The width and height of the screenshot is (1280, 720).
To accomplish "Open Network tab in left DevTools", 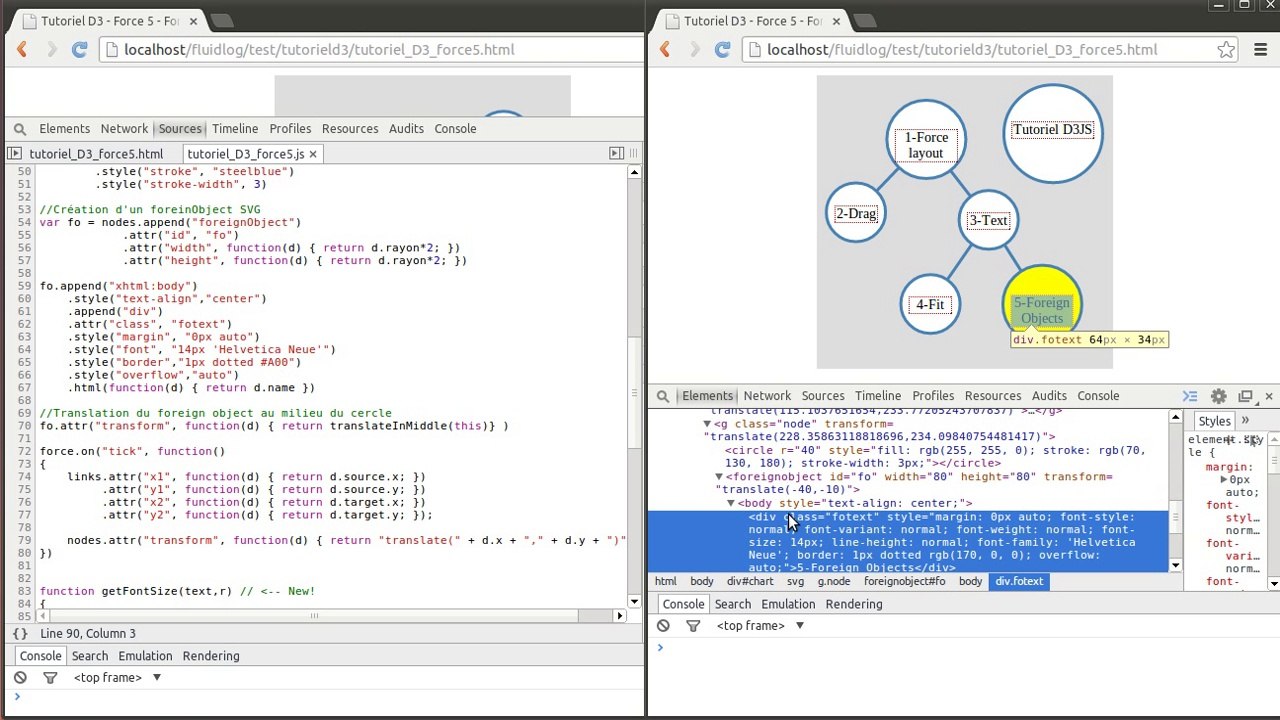I will (124, 129).
